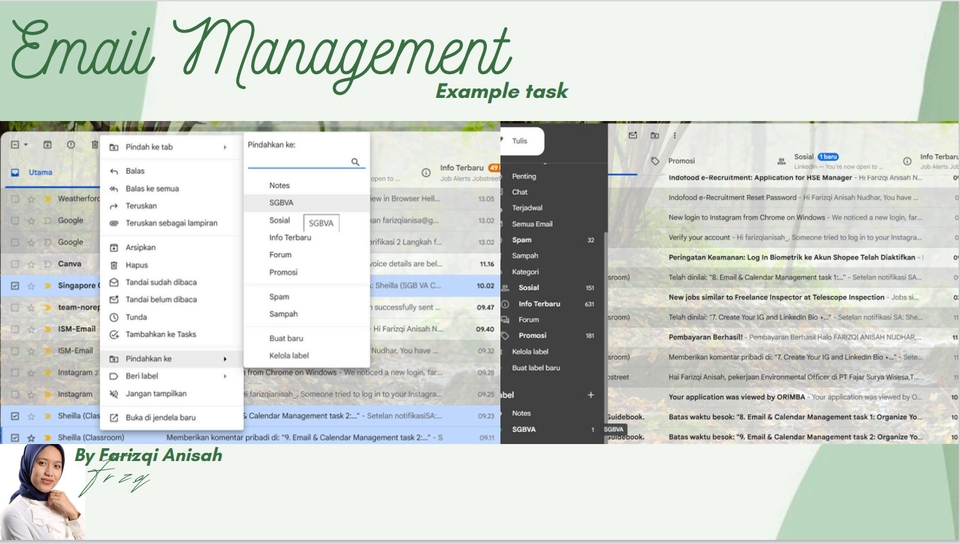The image size is (960, 544).
Task: Expand the Beri label submenu arrow
Action: 224,376
